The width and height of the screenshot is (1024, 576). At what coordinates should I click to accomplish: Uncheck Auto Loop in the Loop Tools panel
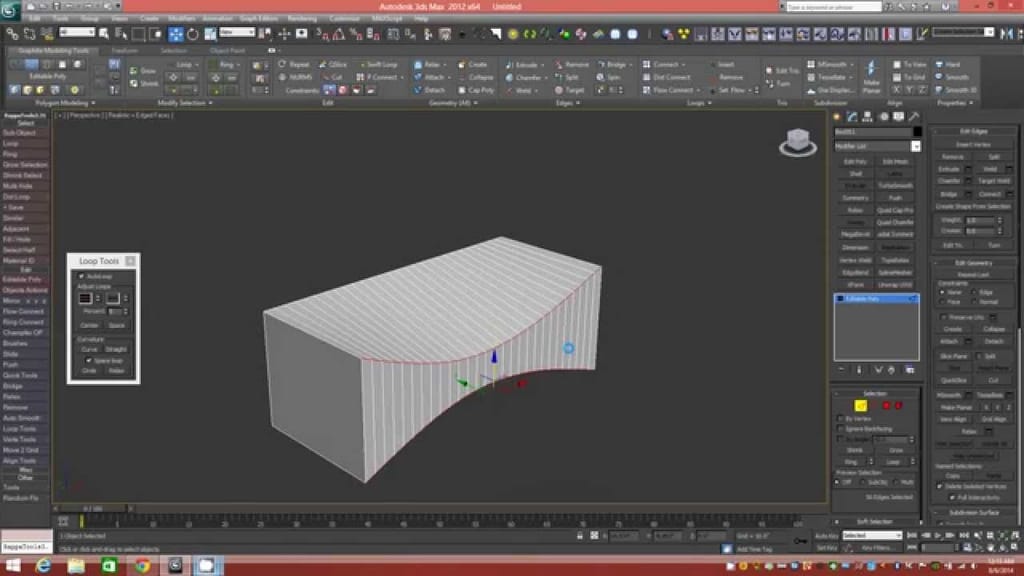(x=82, y=275)
